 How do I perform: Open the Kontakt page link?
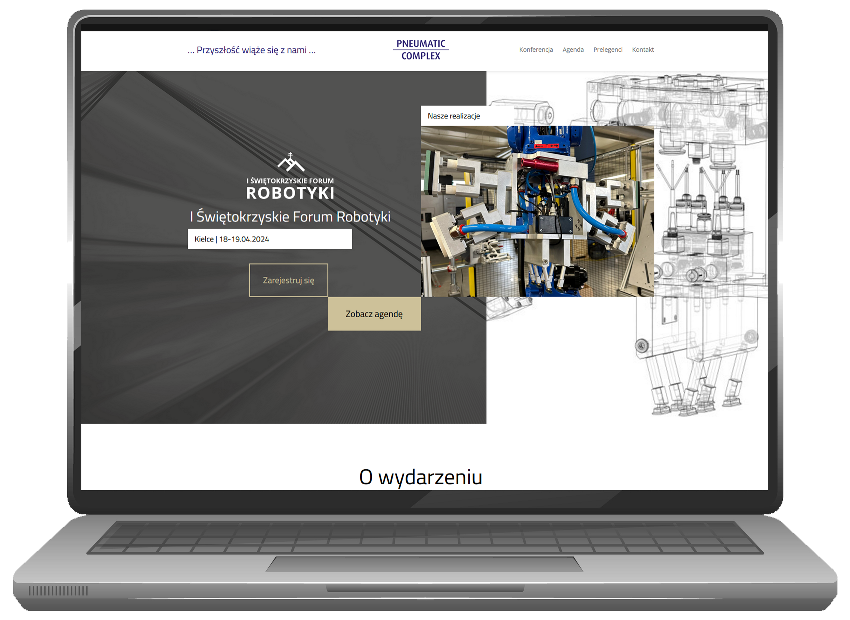pyautogui.click(x=643, y=50)
